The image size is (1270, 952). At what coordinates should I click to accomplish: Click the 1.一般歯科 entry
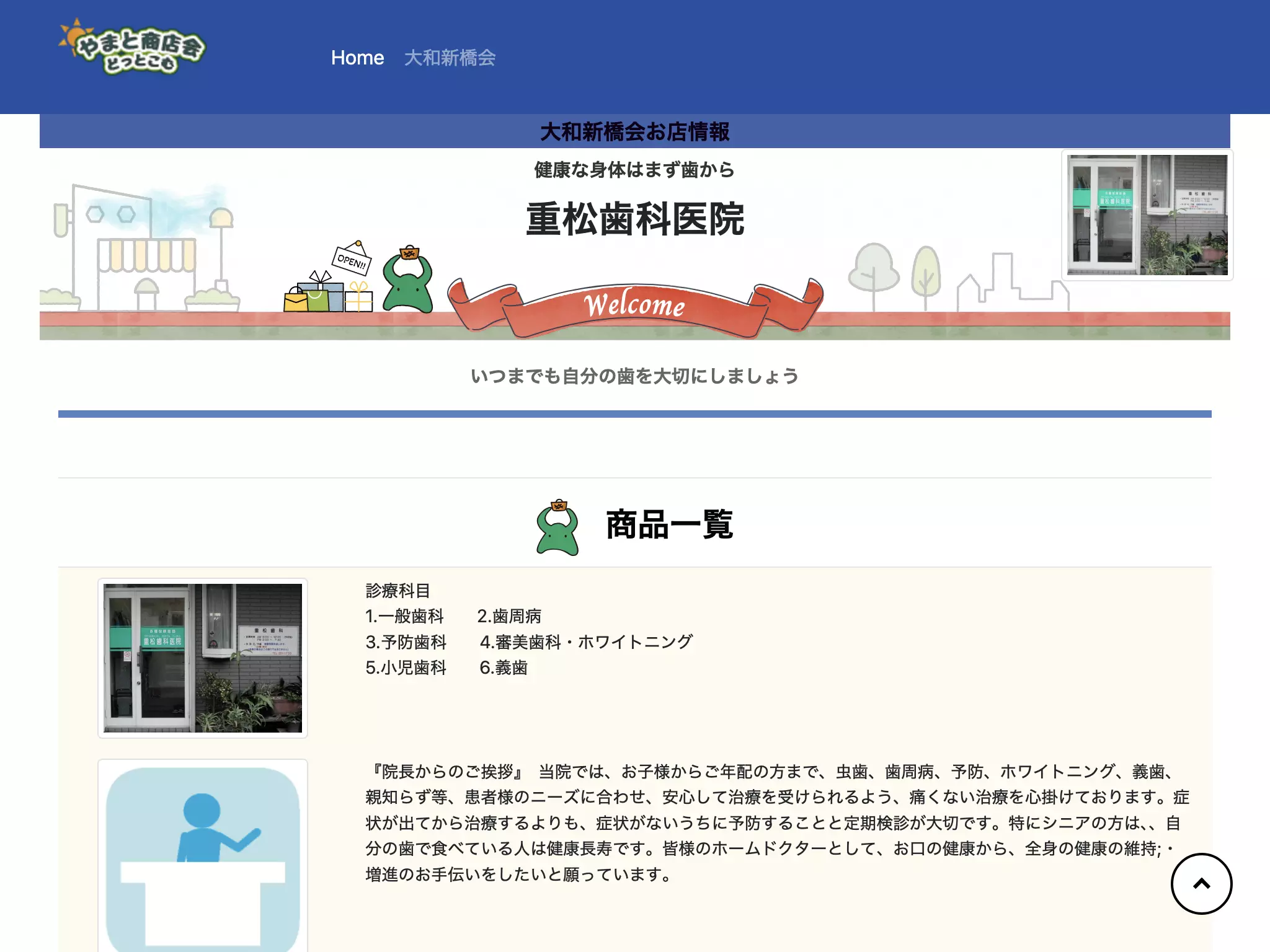tap(404, 616)
